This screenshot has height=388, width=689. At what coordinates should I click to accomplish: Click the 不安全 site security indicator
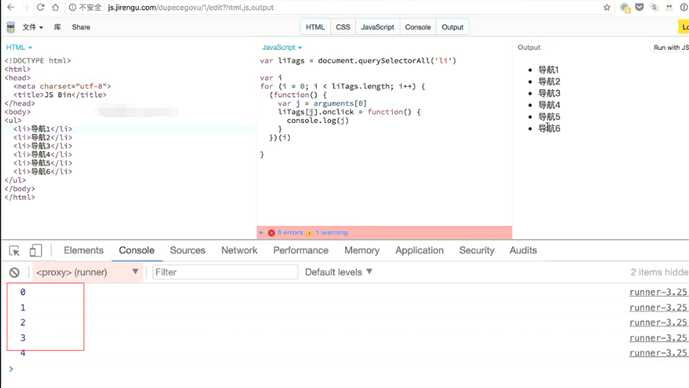point(85,7)
